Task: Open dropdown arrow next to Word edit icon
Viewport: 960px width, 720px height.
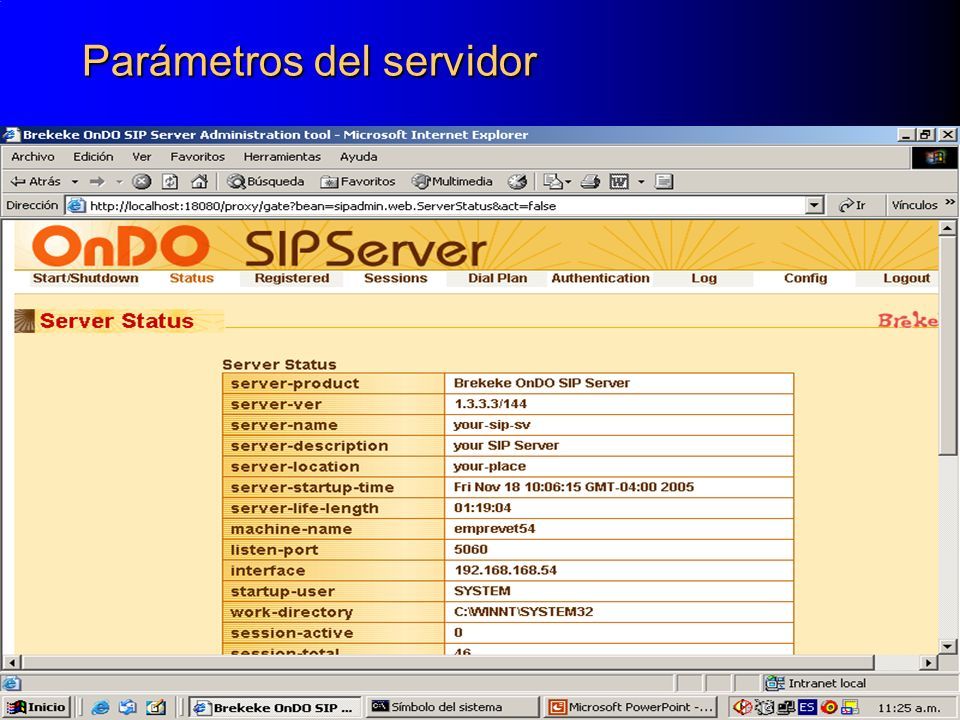Action: click(x=641, y=182)
